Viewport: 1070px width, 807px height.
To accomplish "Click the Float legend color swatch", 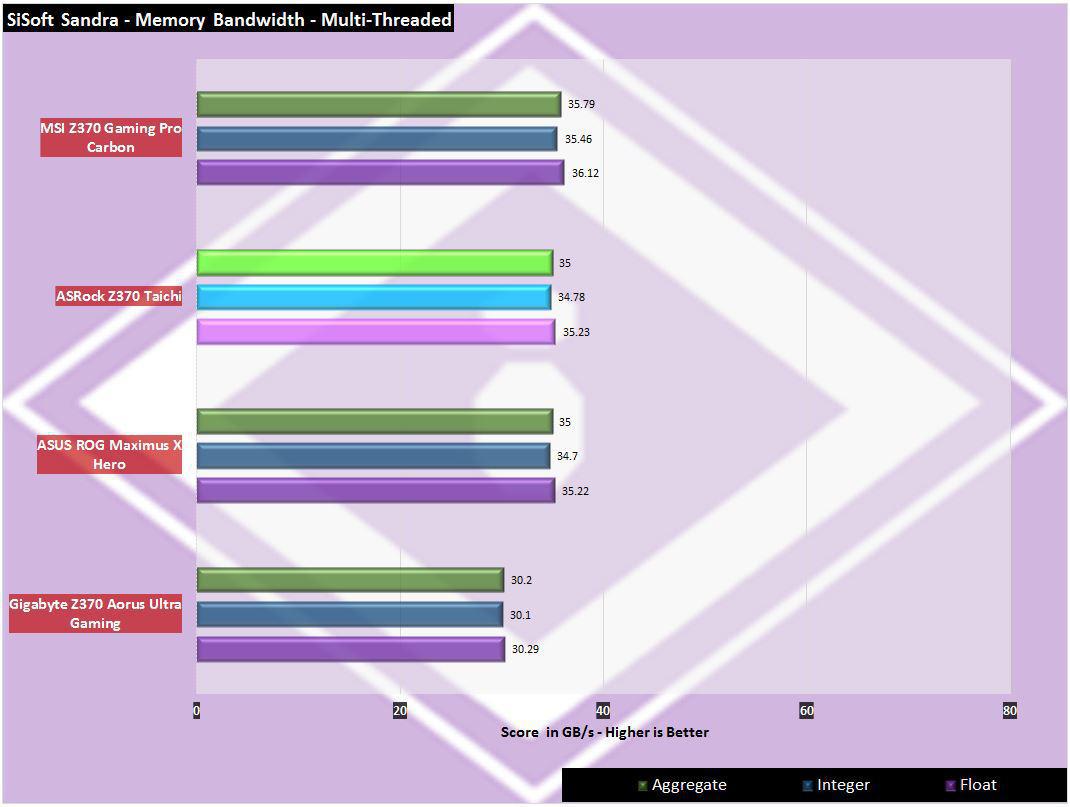I will click(x=950, y=786).
